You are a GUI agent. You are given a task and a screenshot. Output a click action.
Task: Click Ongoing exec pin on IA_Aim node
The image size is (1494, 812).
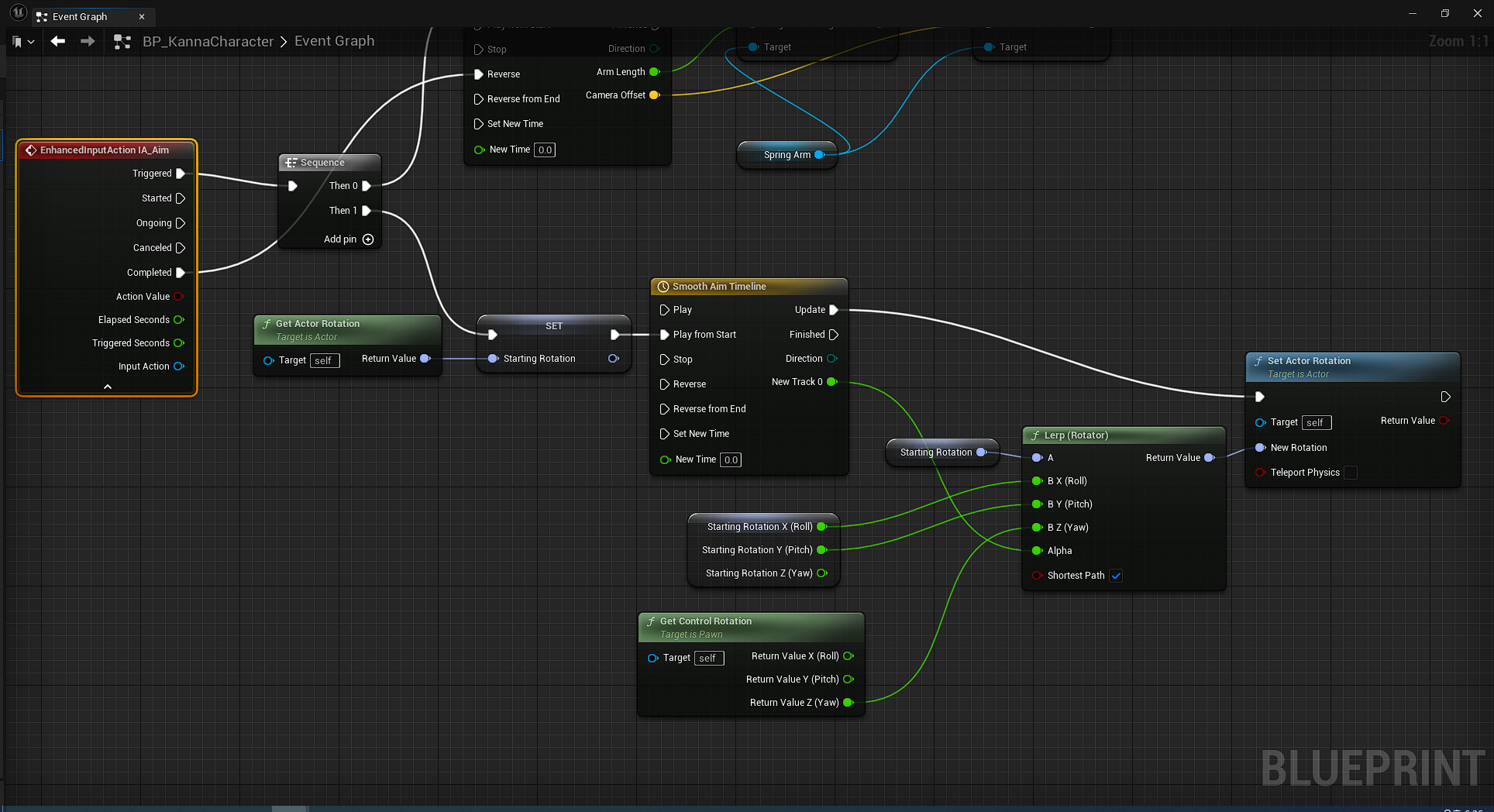[x=181, y=223]
